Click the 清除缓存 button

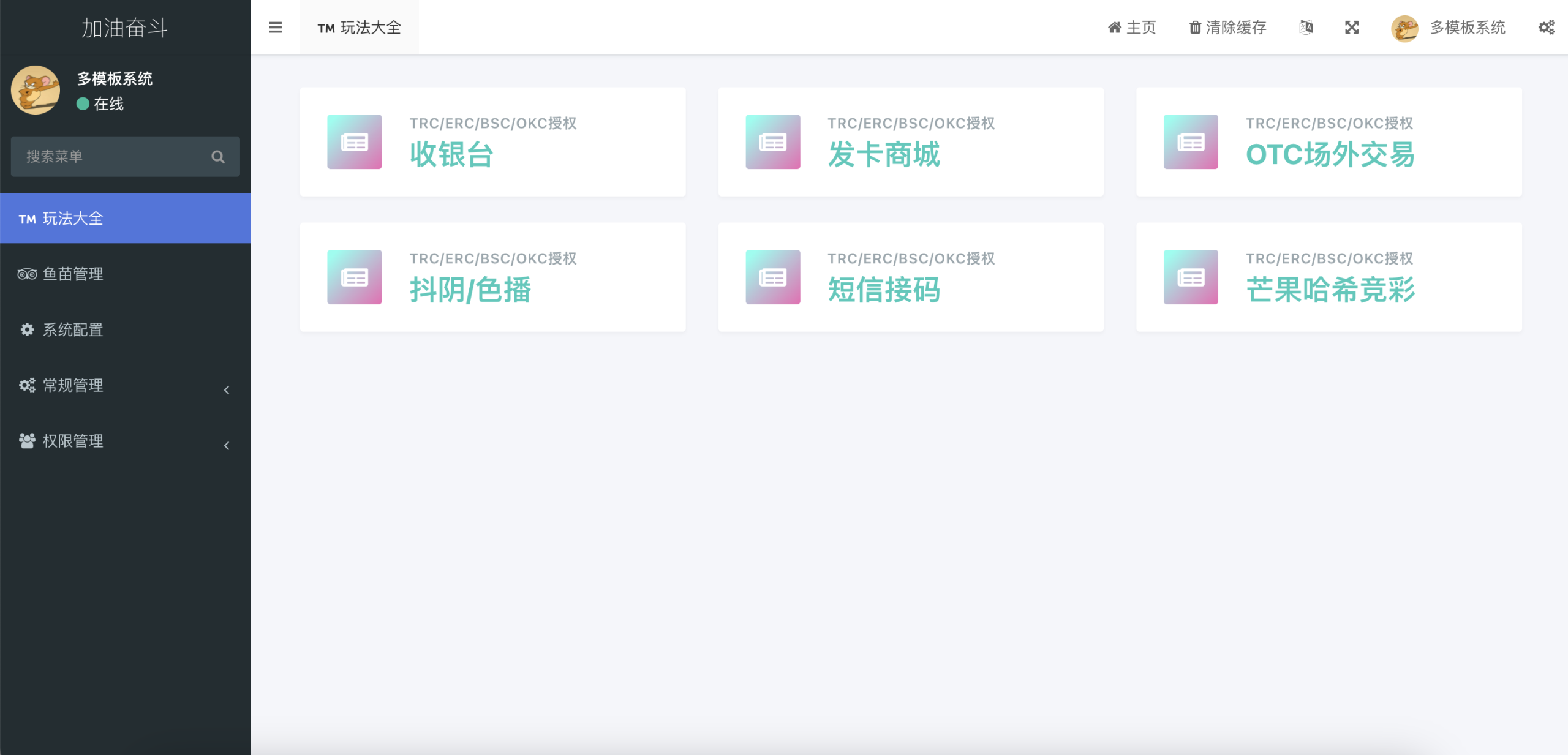(1227, 28)
